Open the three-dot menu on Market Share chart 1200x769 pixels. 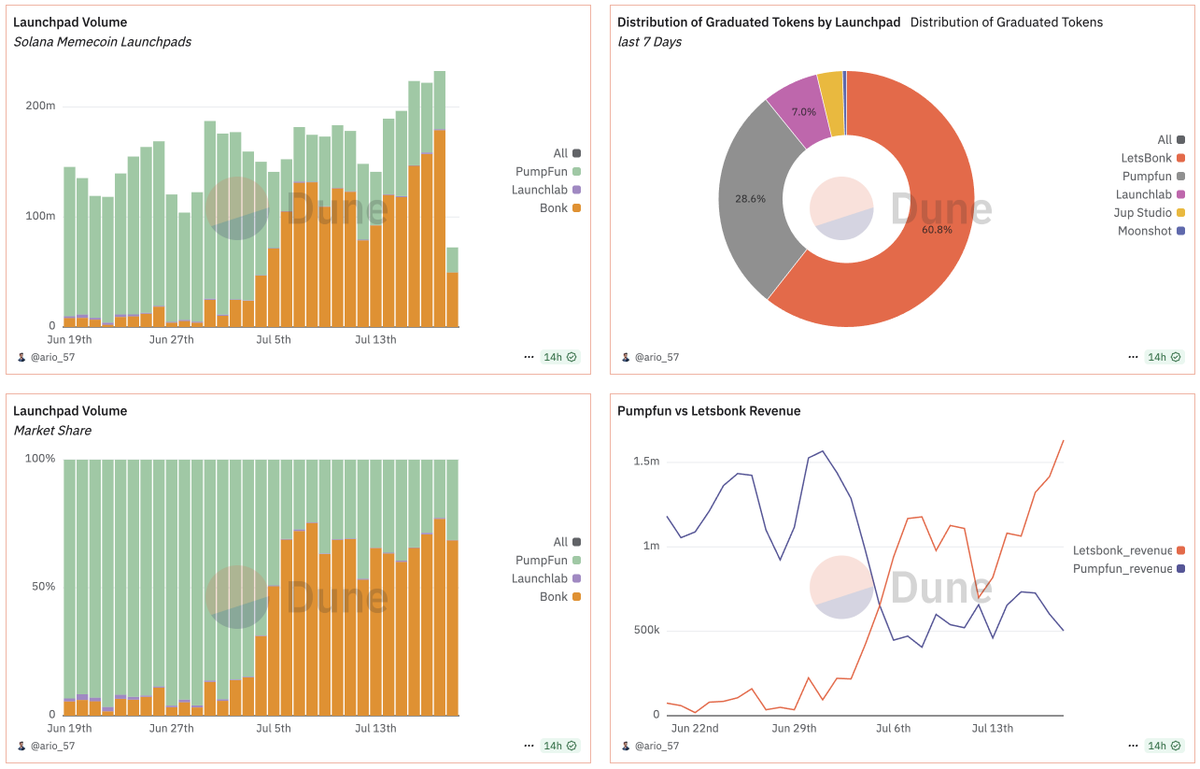click(x=529, y=746)
